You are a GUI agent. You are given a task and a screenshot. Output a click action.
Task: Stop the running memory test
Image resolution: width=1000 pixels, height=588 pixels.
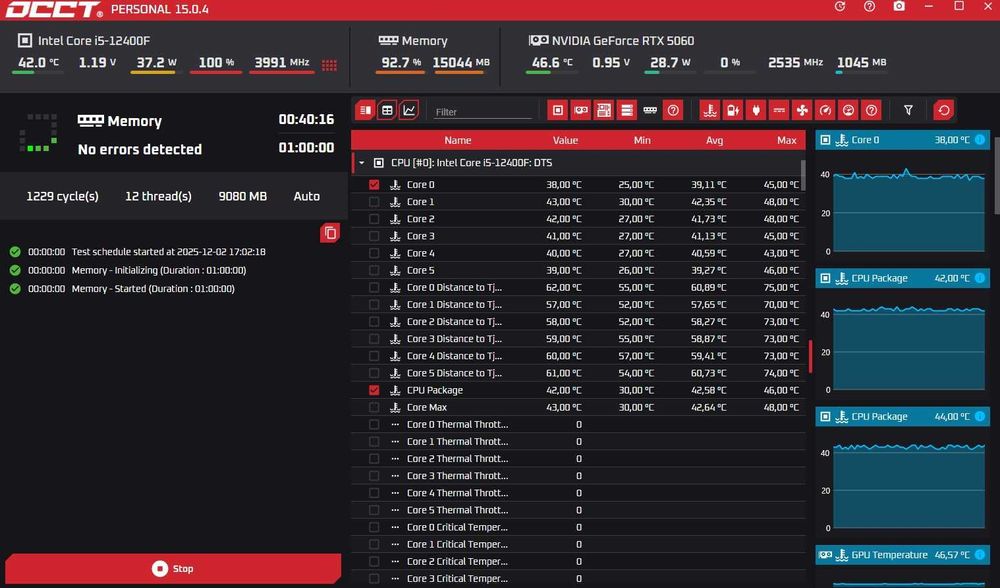pyautogui.click(x=173, y=568)
